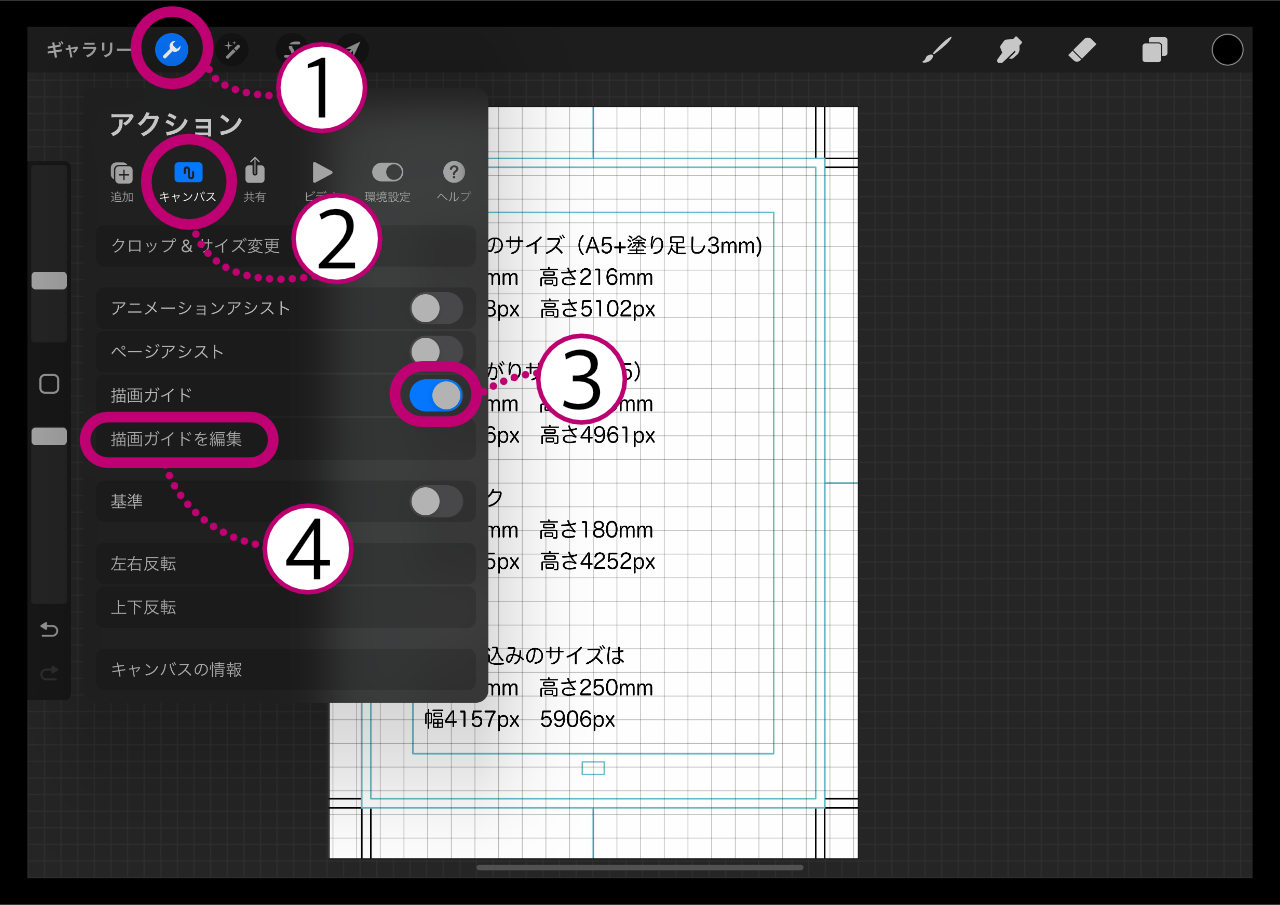Open the Layers panel icon
1280x905 pixels.
click(1155, 49)
